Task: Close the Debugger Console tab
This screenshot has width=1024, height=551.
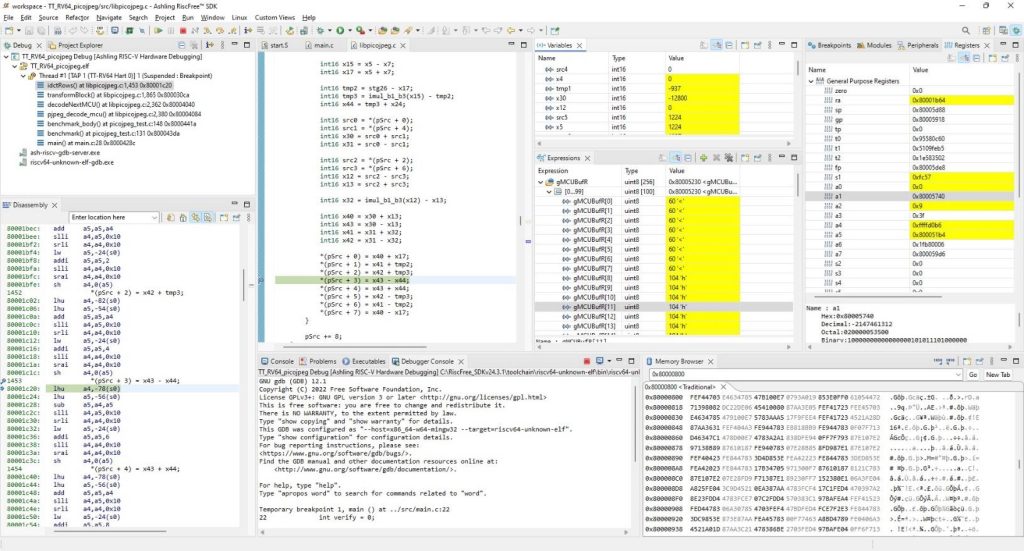Action: [460, 361]
